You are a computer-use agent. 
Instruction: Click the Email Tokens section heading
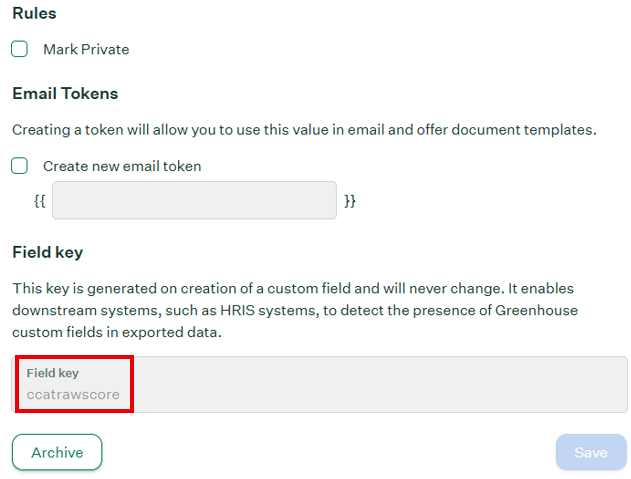(x=65, y=93)
